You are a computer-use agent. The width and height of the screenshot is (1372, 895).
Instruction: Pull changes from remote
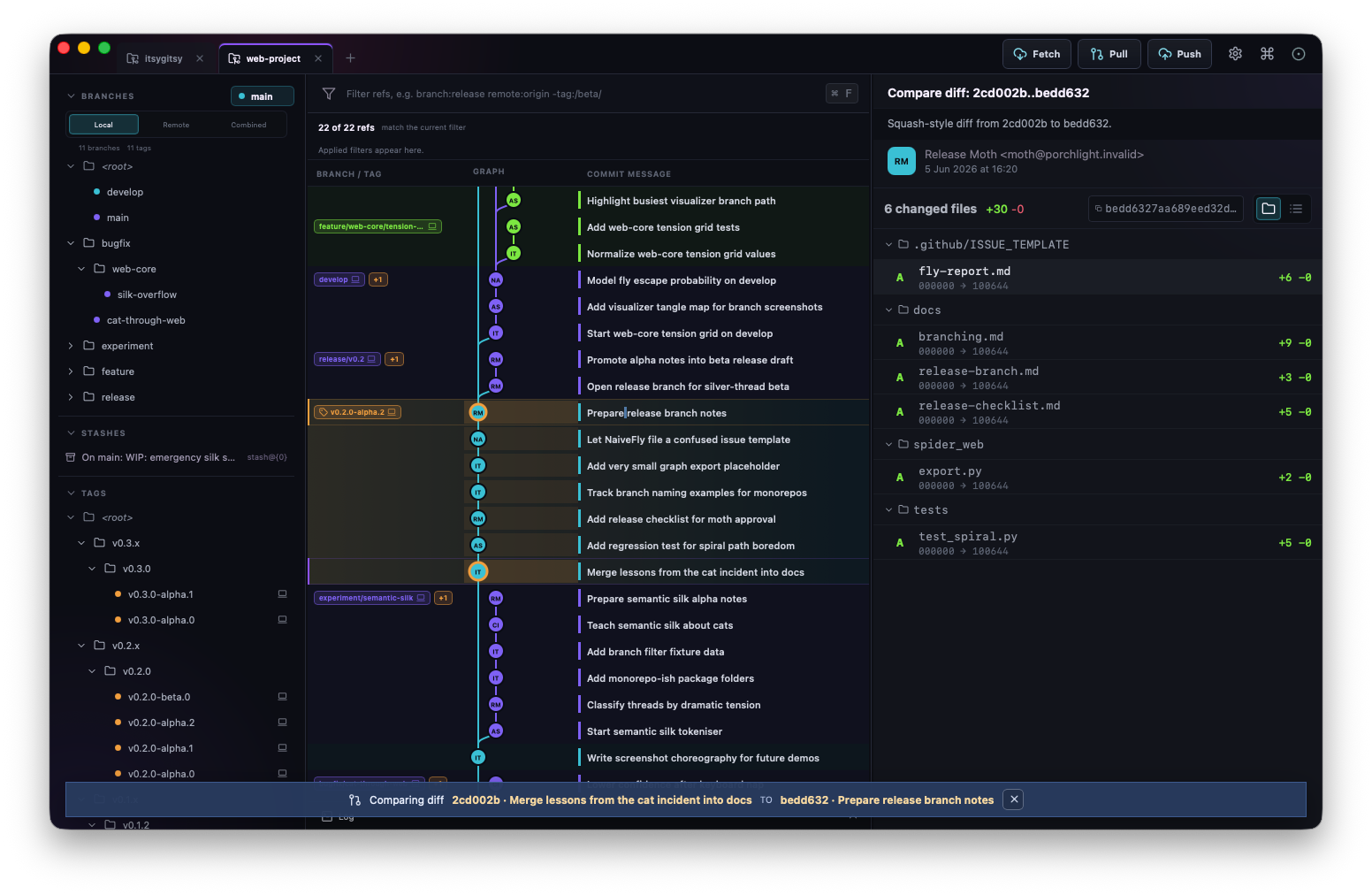coord(1109,54)
